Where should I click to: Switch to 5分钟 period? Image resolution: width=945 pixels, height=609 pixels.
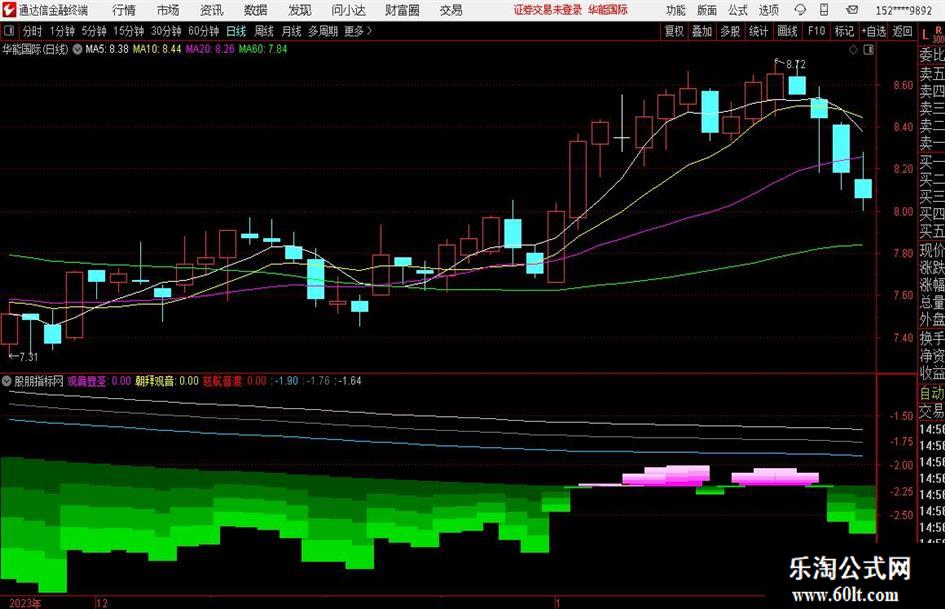pyautogui.click(x=94, y=31)
